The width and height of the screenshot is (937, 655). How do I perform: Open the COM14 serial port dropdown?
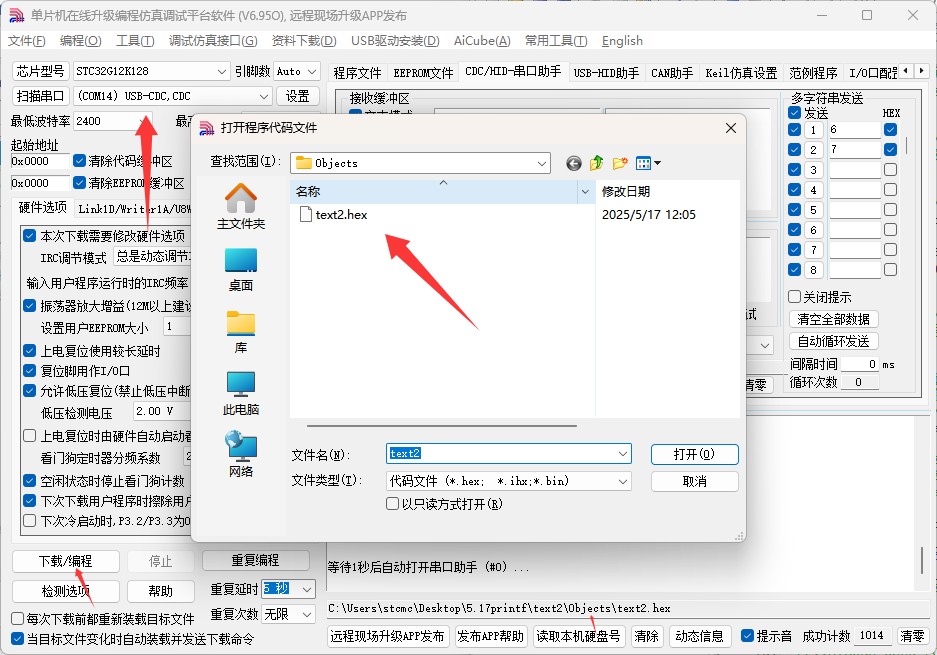pos(264,96)
